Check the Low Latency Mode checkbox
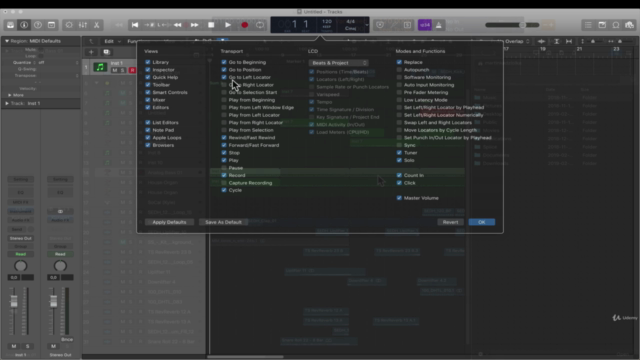 399,100
